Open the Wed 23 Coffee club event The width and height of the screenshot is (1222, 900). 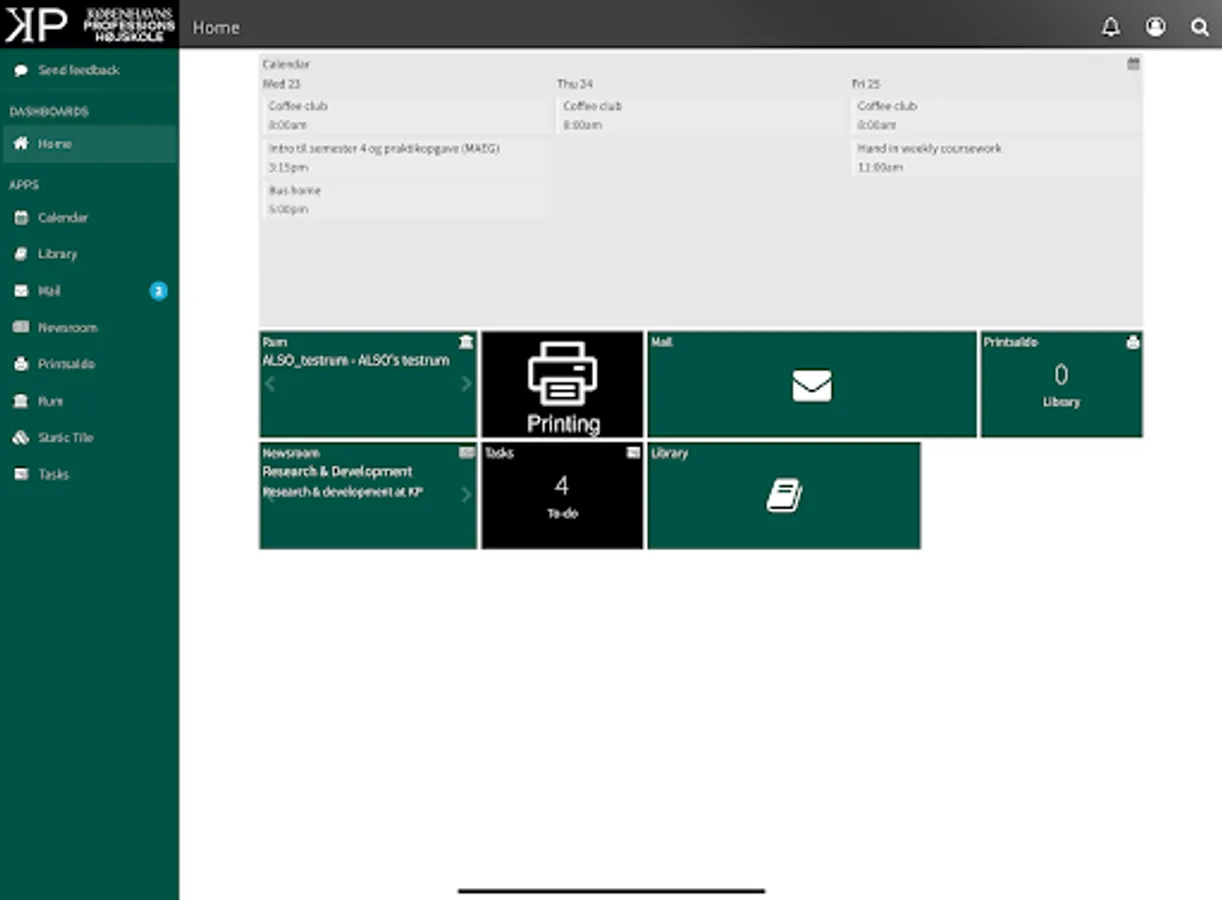point(407,115)
